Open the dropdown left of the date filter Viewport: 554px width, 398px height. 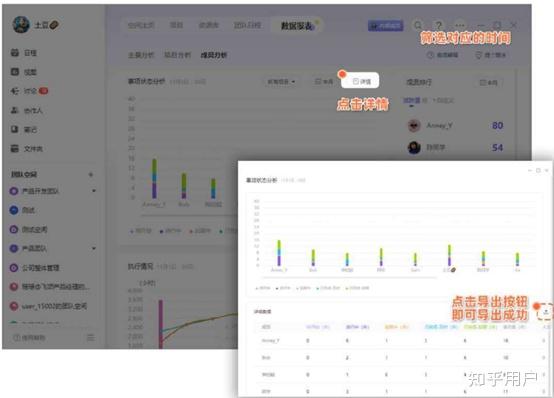pyautogui.click(x=281, y=82)
